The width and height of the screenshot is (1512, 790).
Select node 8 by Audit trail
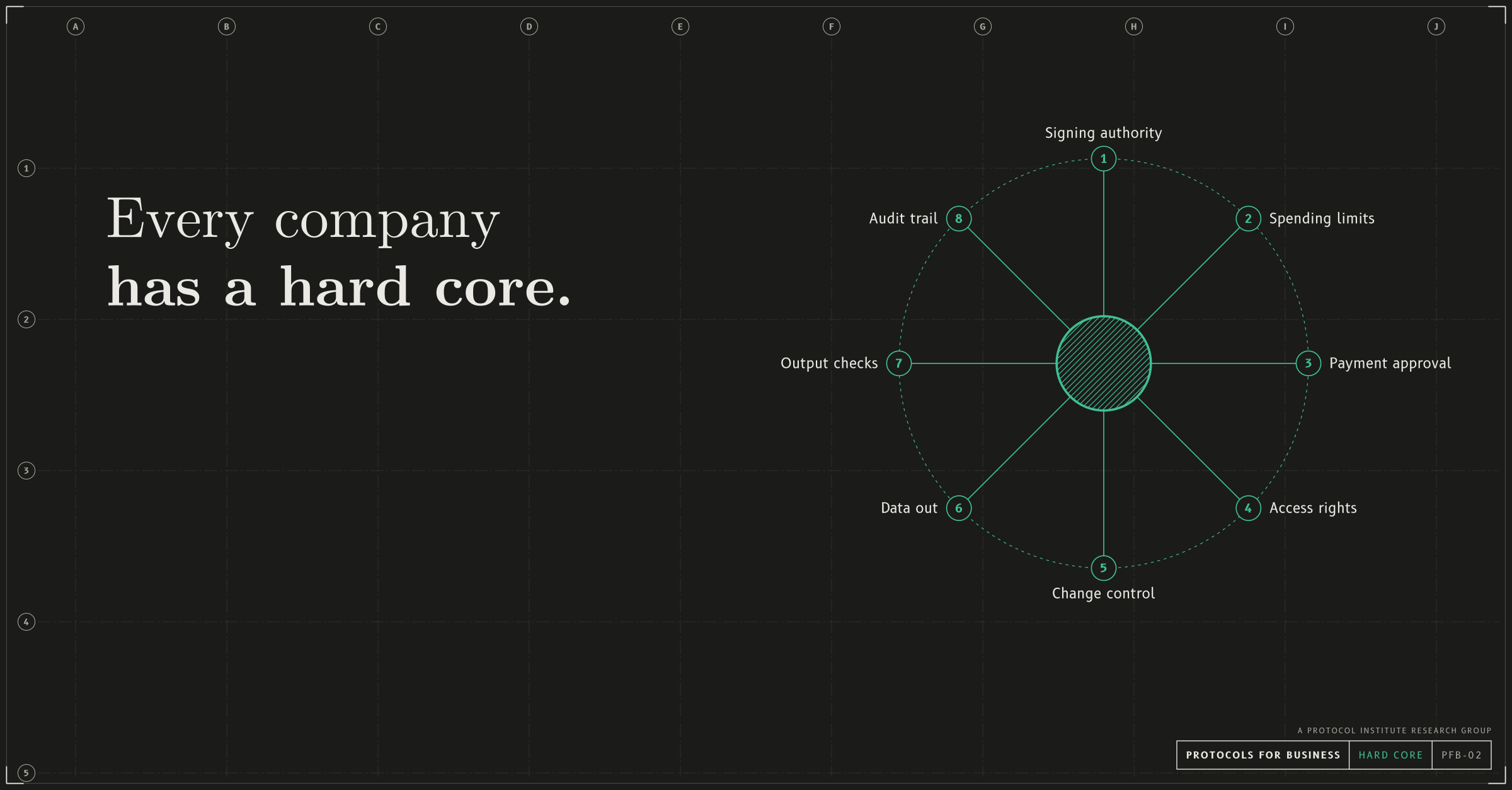click(x=959, y=219)
